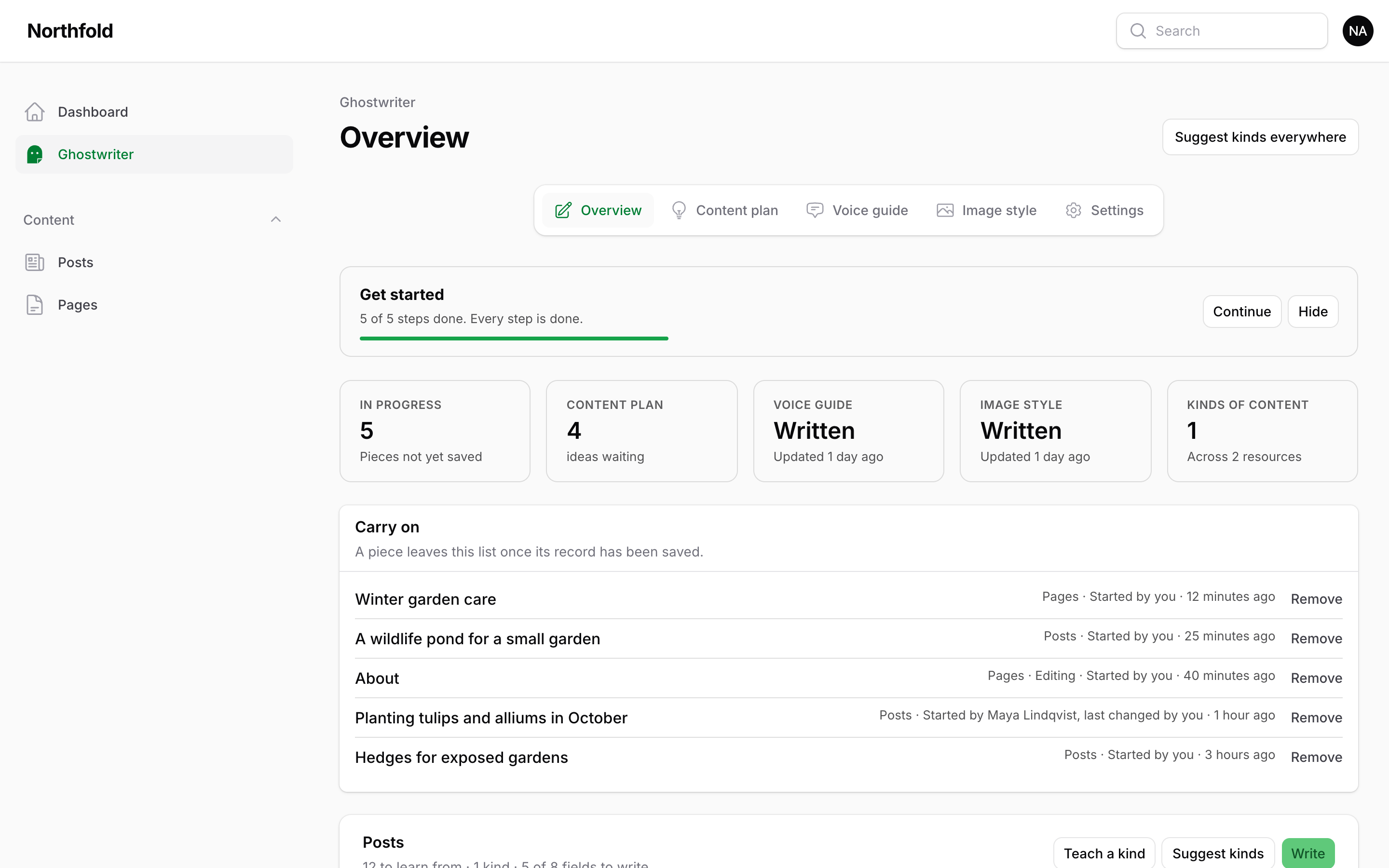Screen dimensions: 1389x868
Task: Open the Kinds of Content card
Action: tap(1262, 431)
